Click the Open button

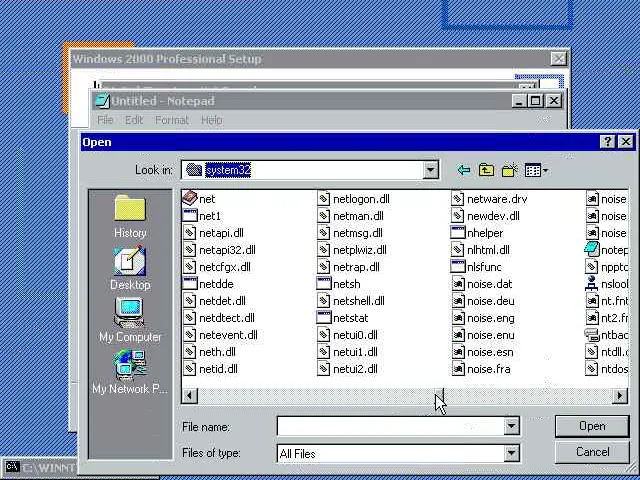tap(592, 426)
